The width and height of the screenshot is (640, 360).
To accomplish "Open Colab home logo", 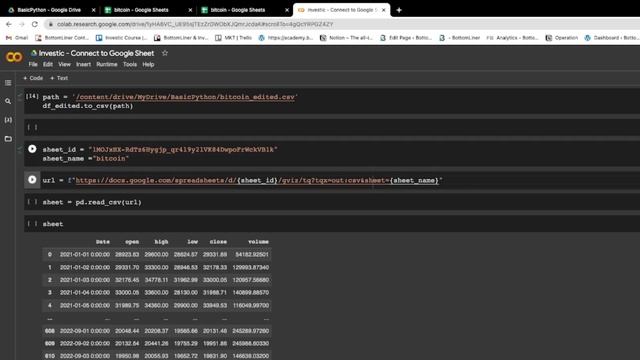I will pyautogui.click(x=14, y=57).
